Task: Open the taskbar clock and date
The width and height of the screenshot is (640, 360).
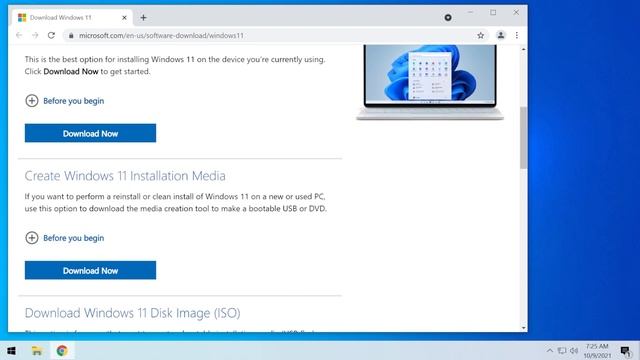Action: coord(597,351)
